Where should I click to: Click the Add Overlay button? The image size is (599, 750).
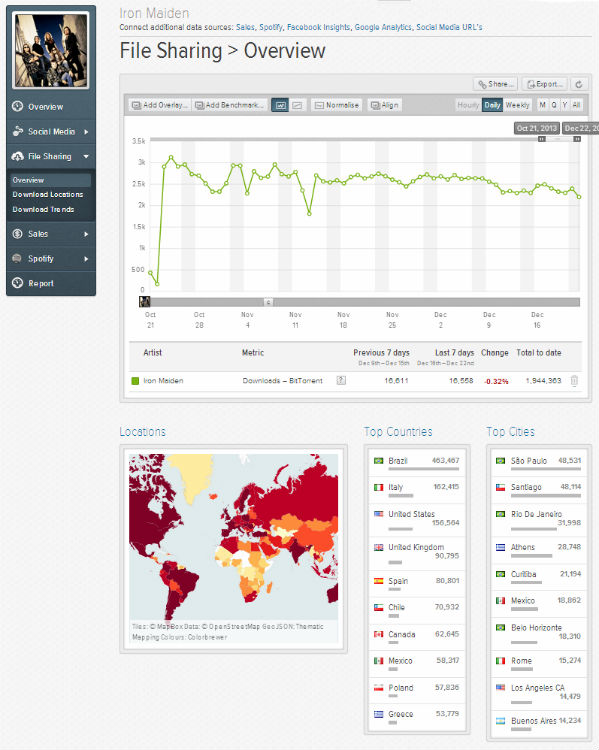[x=159, y=105]
